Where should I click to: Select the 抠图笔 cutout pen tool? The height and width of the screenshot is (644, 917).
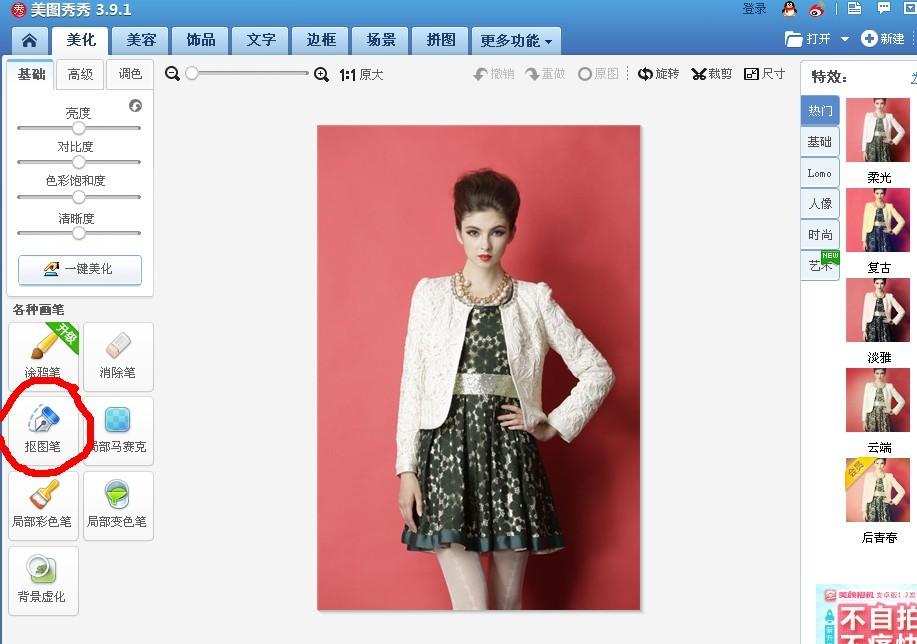[43, 428]
